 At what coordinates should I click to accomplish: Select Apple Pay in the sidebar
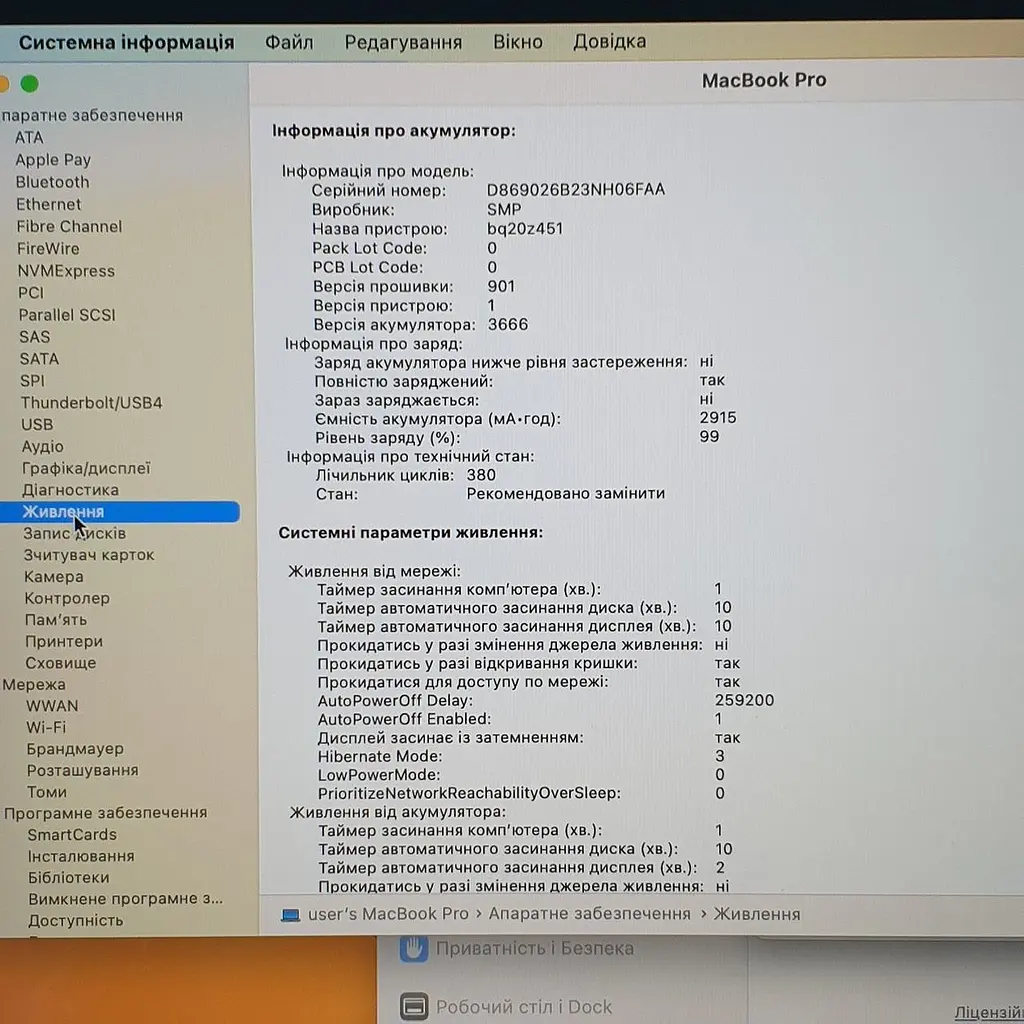tap(53, 160)
